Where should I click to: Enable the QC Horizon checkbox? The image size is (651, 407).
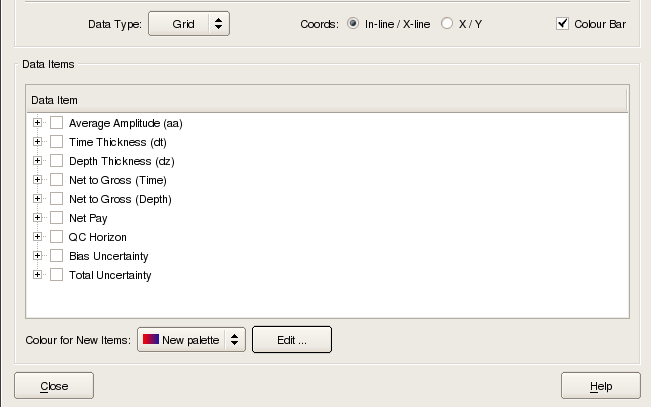click(57, 237)
